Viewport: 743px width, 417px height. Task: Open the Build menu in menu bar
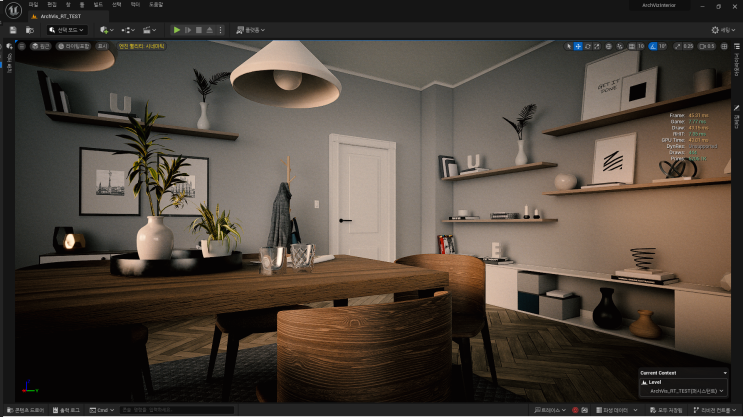98,5
